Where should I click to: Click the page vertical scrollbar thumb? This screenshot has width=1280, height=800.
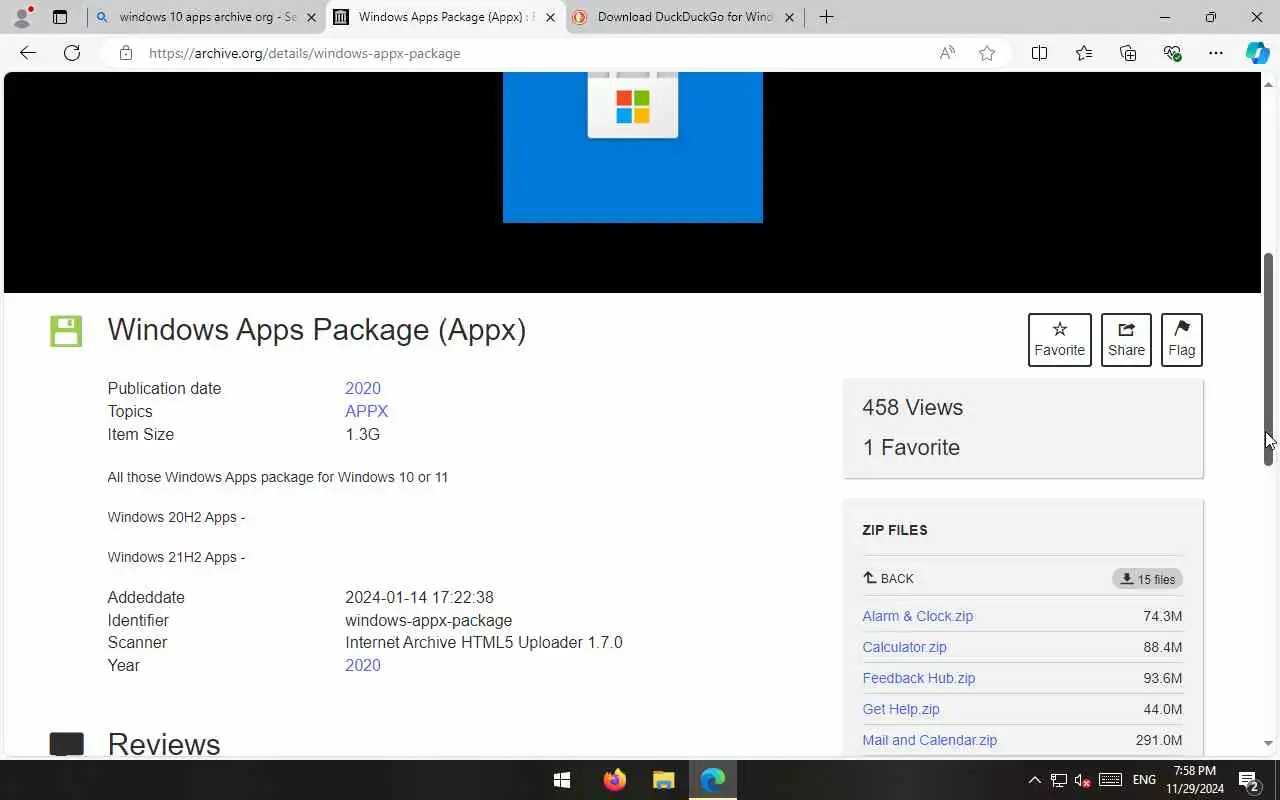click(1268, 359)
